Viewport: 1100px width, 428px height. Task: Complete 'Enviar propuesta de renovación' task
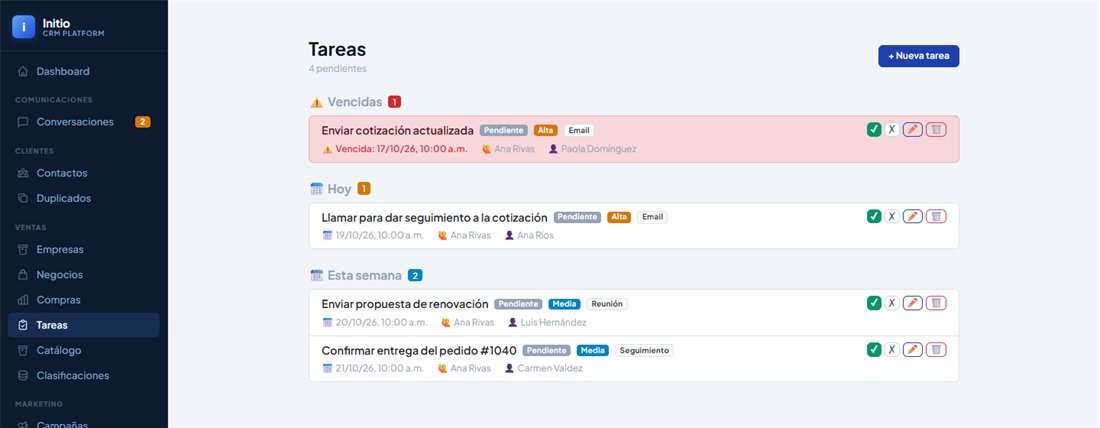[x=874, y=303]
